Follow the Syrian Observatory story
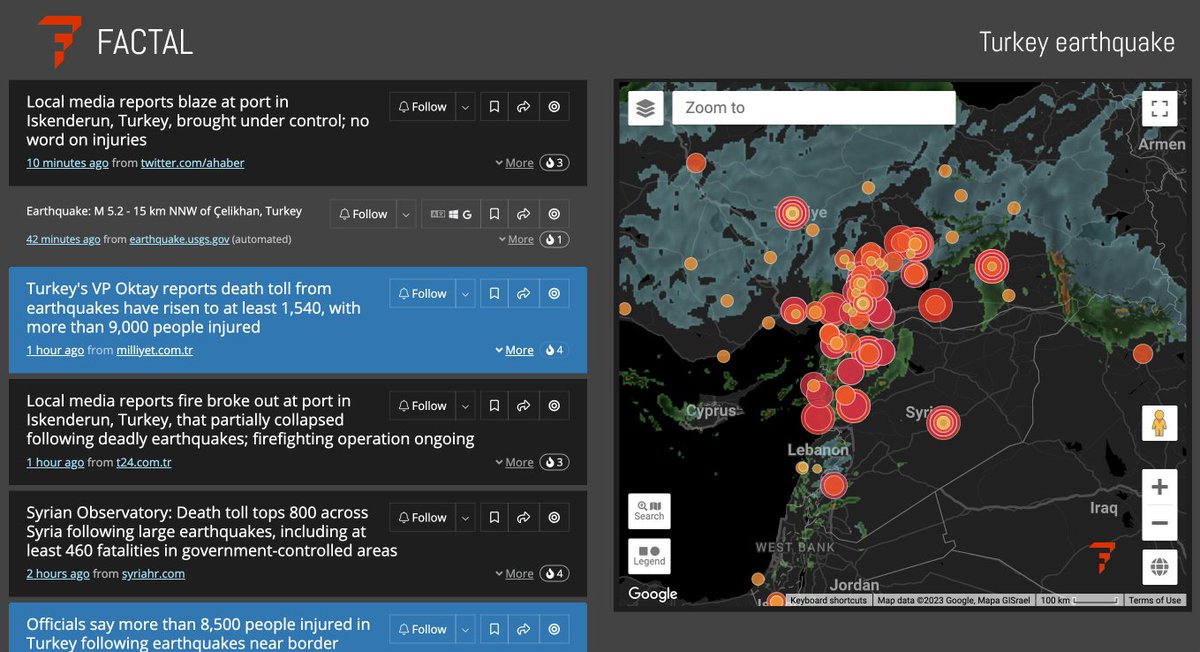 (x=421, y=517)
